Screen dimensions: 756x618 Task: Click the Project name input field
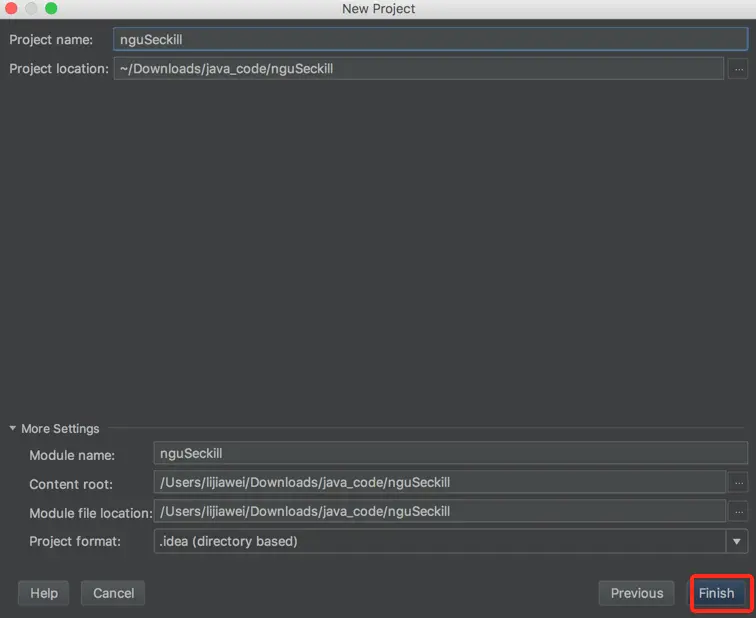430,40
